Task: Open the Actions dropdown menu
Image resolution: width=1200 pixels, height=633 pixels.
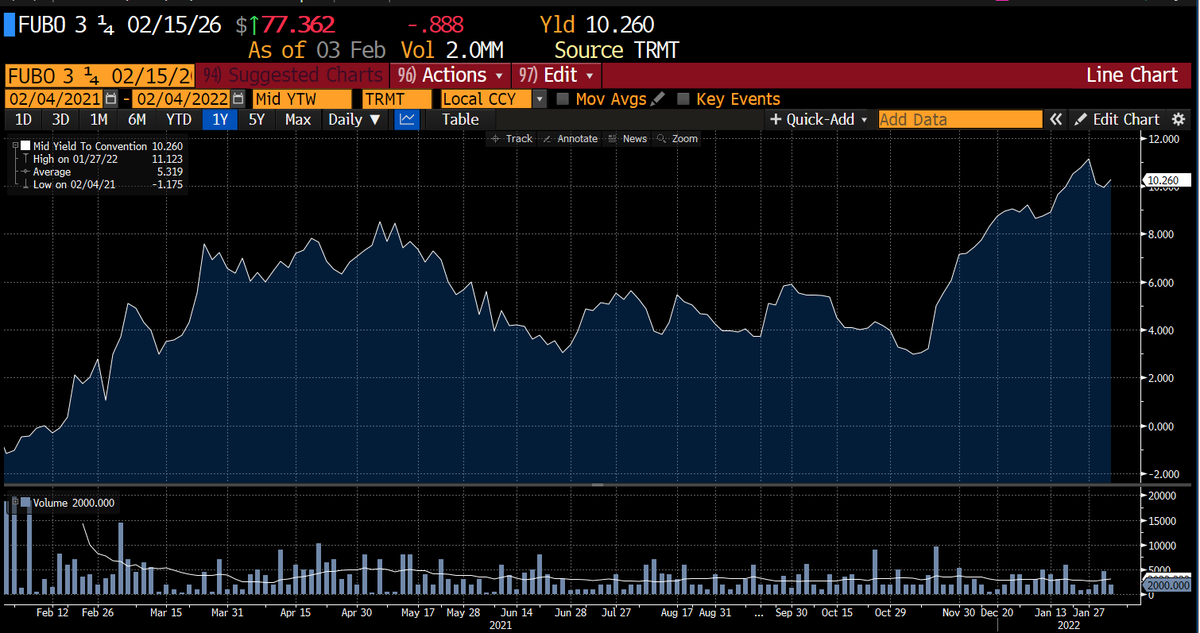Action: click(x=451, y=75)
